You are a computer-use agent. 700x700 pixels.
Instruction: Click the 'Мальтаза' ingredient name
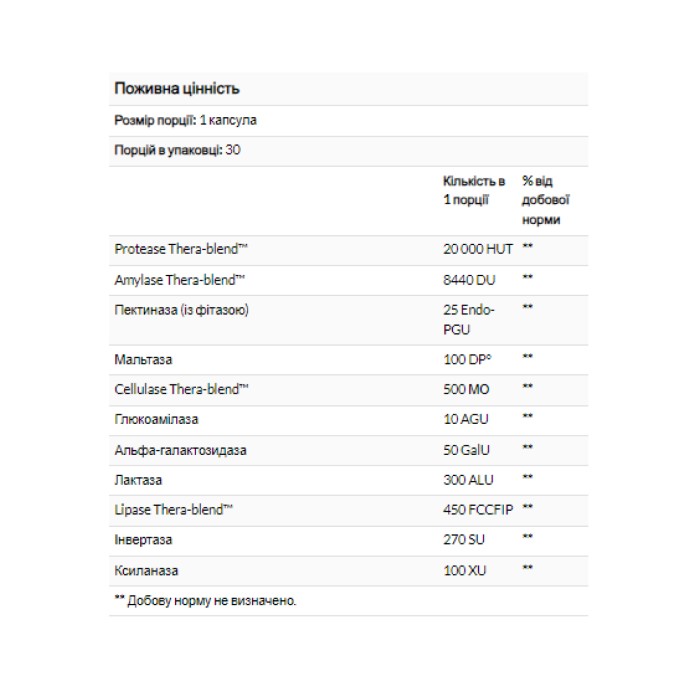click(x=144, y=357)
